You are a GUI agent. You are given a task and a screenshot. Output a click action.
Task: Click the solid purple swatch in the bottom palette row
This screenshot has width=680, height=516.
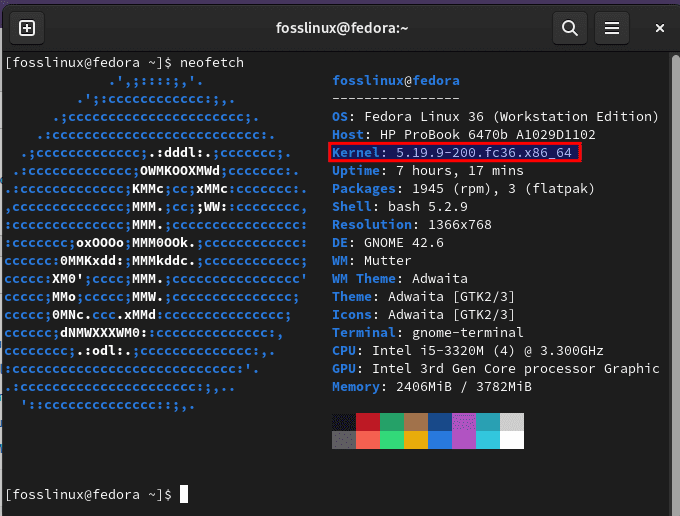pos(464,440)
